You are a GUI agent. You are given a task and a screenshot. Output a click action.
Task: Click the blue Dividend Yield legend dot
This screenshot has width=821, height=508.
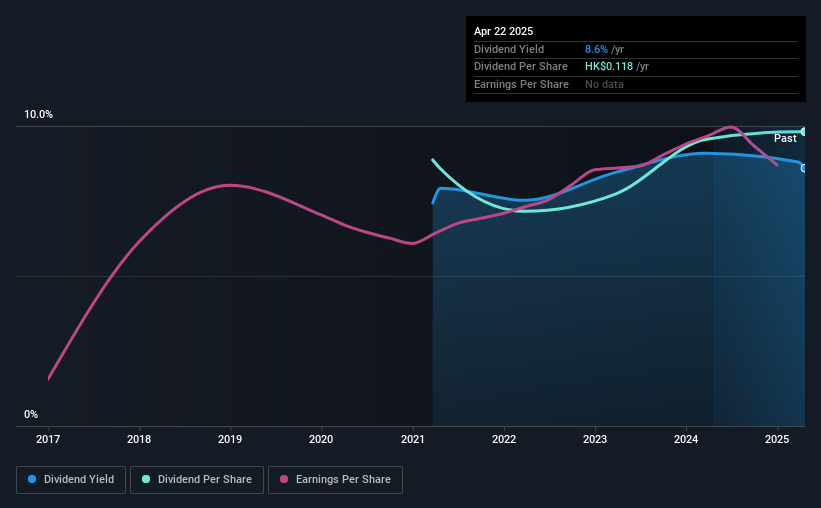[x=32, y=479]
